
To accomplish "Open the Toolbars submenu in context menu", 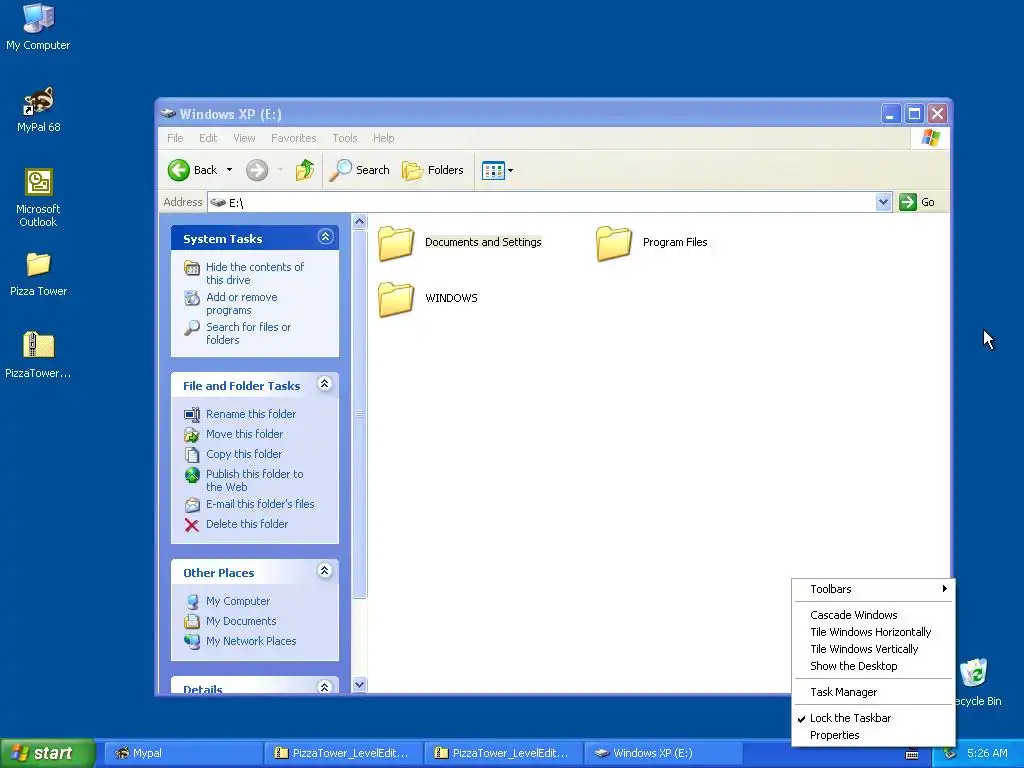I will (874, 589).
